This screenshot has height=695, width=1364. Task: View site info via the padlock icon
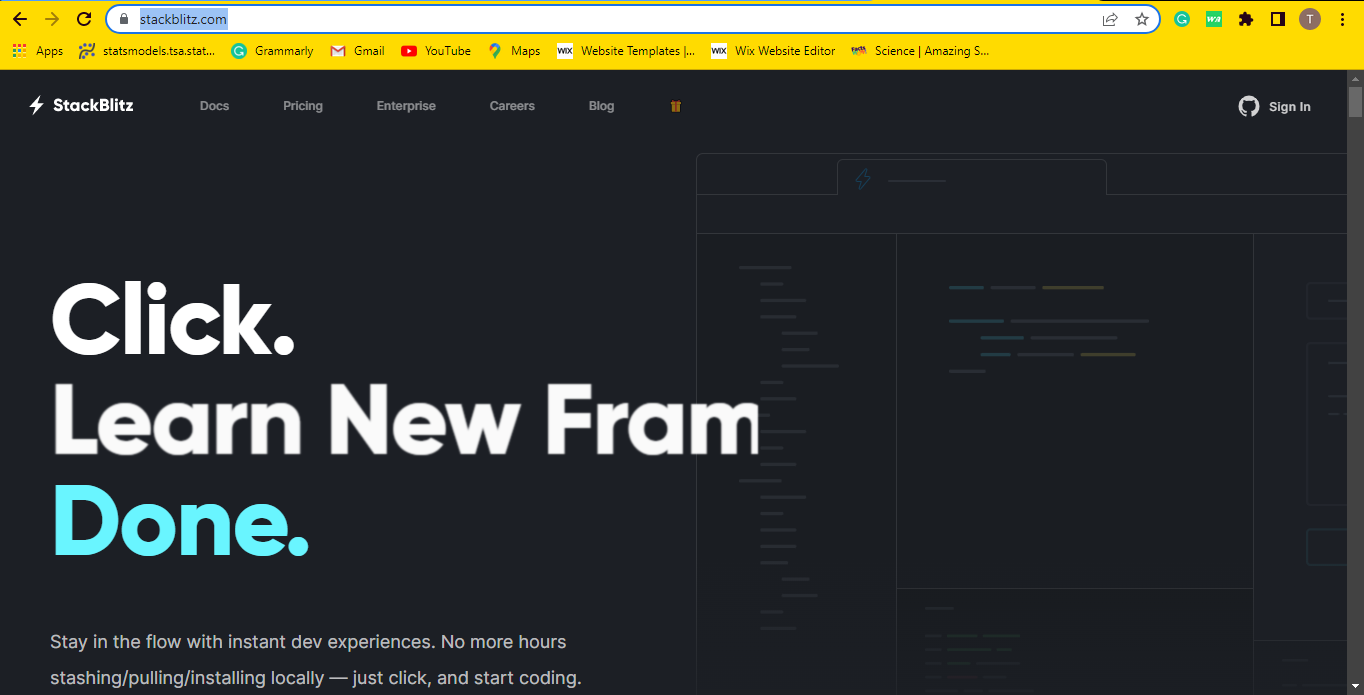point(124,19)
